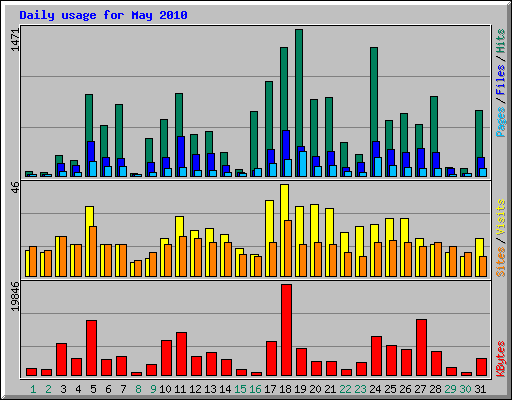Click day 31 on the date axis
Image resolution: width=512 pixels, height=400 pixels.
[480, 389]
